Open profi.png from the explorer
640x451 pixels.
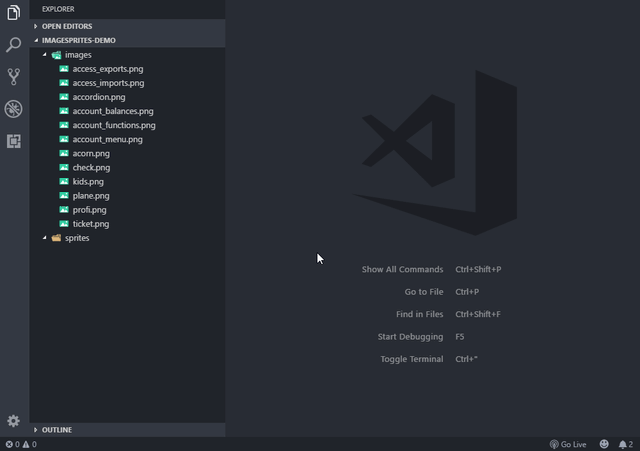tap(89, 210)
